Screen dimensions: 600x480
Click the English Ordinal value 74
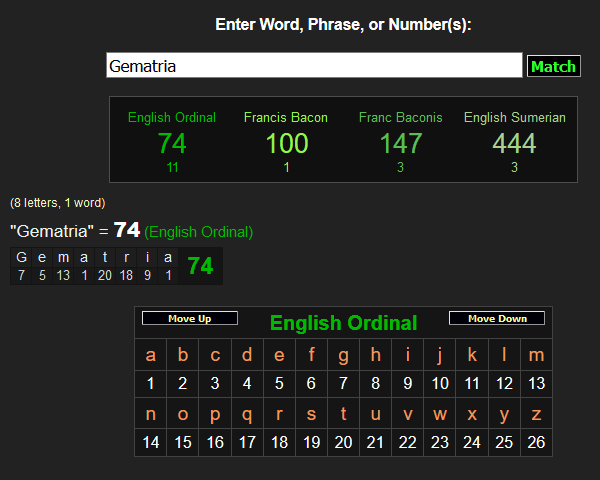(x=172, y=144)
